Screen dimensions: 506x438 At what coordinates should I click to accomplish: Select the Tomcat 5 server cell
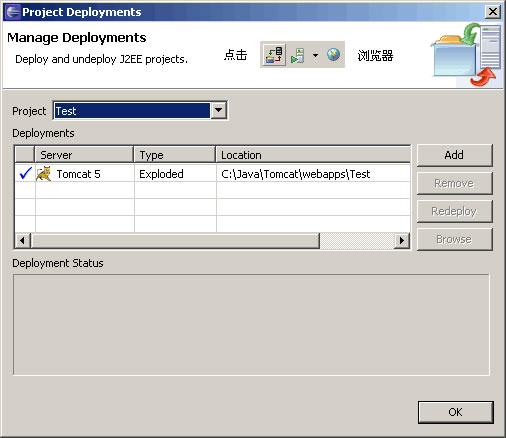85,174
